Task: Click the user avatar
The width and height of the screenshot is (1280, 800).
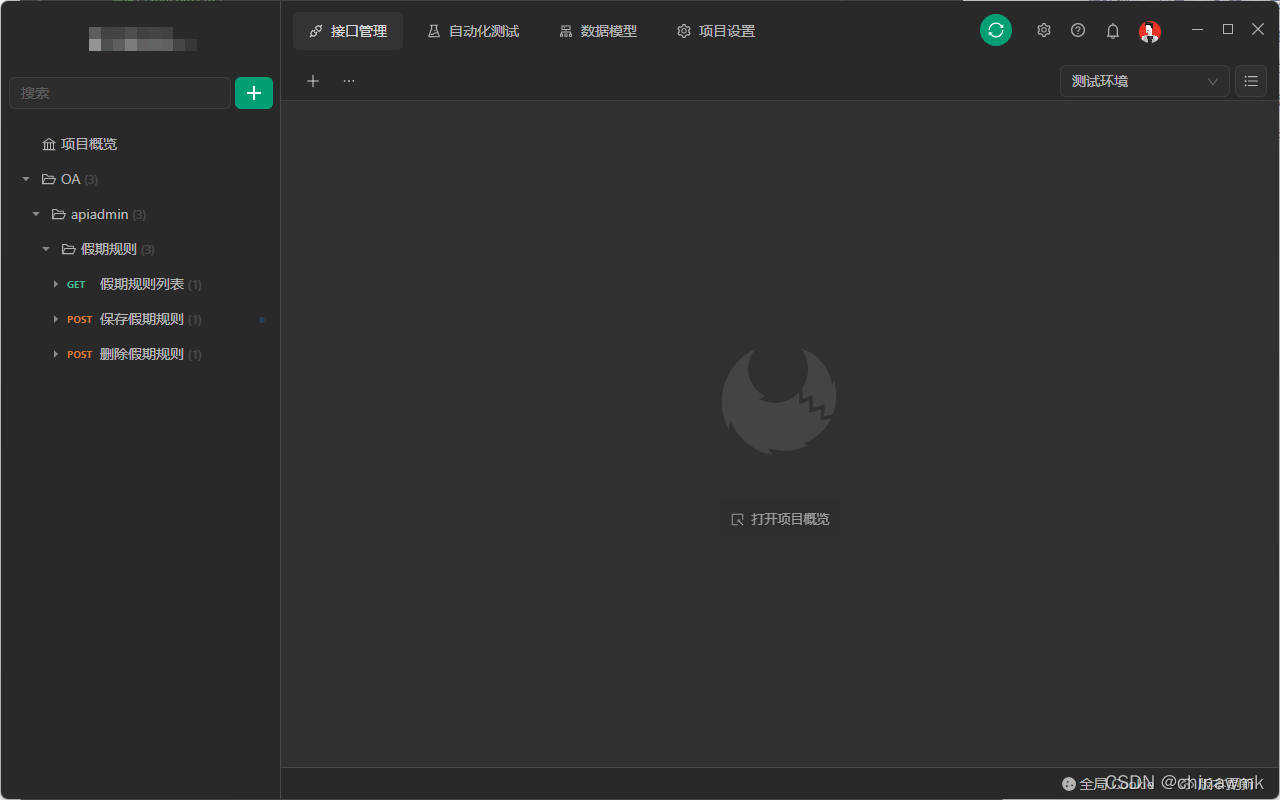Action: coord(1149,31)
